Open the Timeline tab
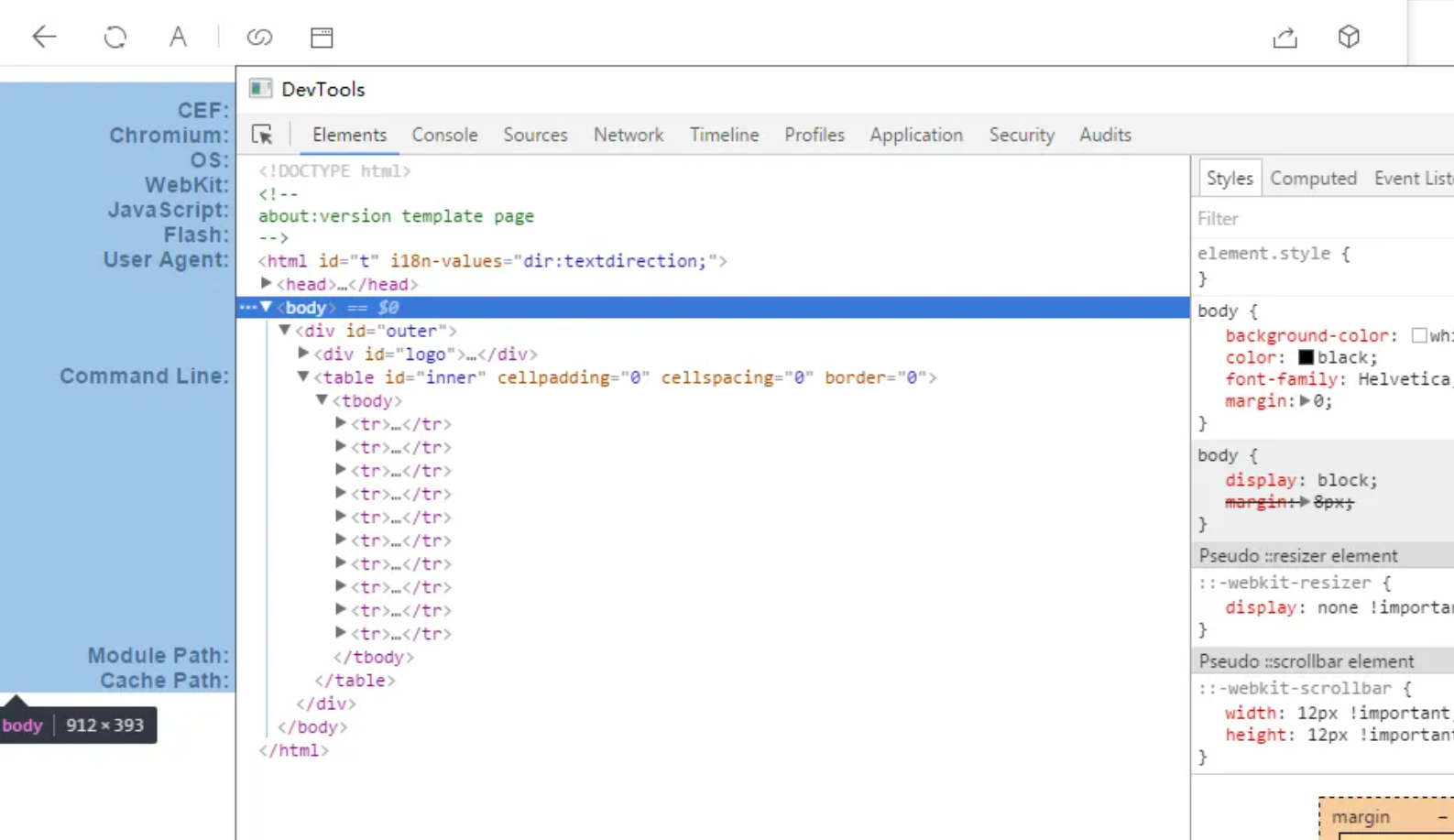1454x840 pixels. [724, 135]
